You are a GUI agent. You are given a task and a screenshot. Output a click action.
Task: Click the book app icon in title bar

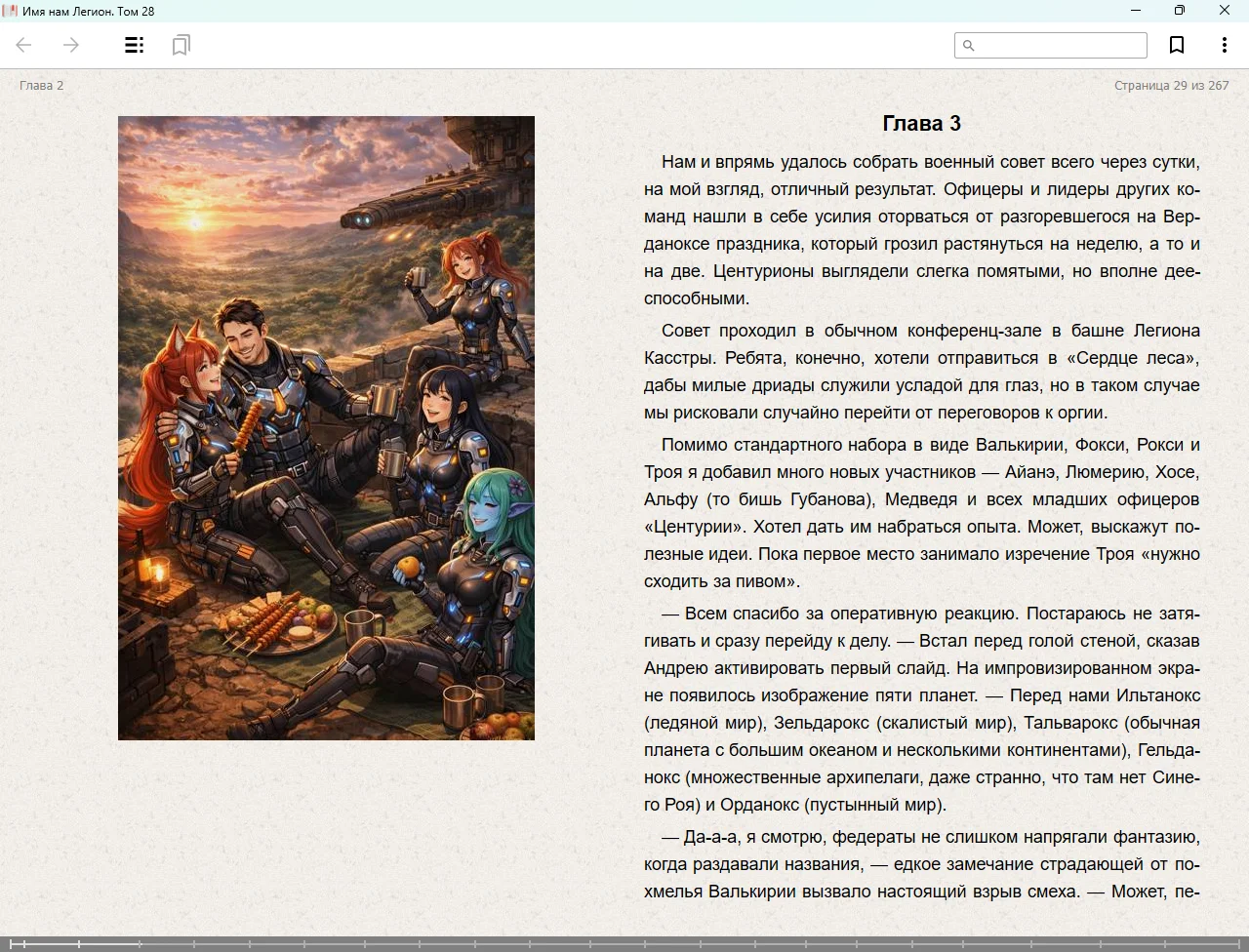pyautogui.click(x=10, y=11)
